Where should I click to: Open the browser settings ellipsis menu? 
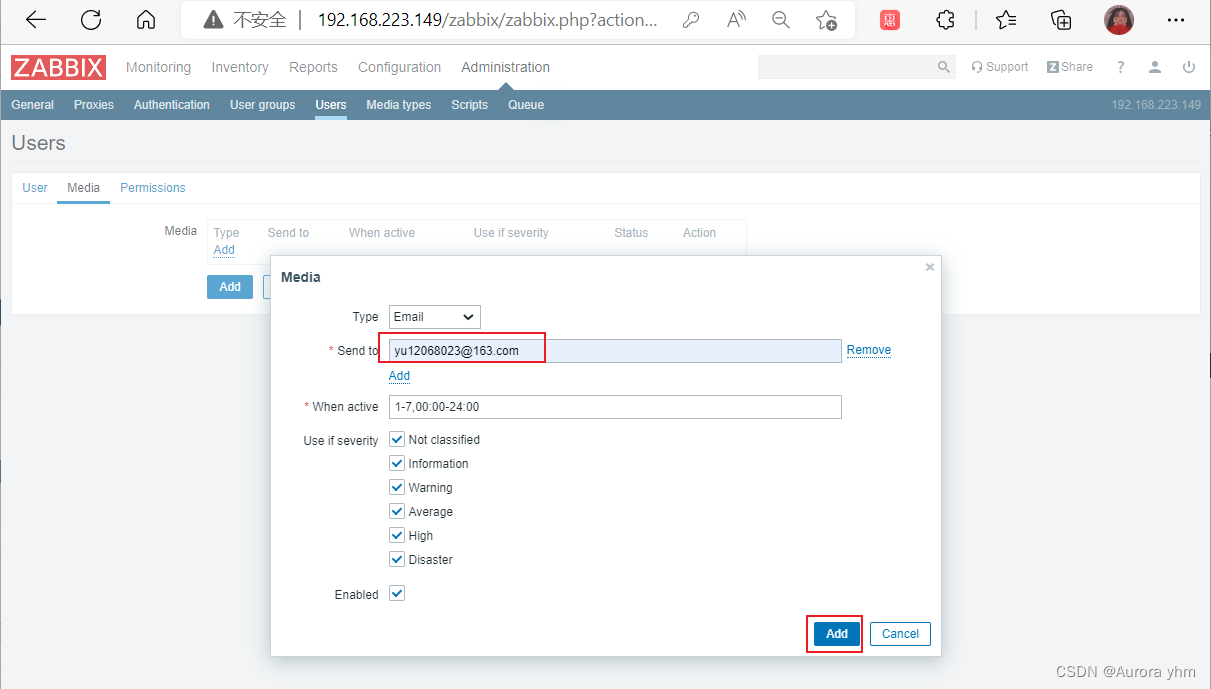[1176, 20]
